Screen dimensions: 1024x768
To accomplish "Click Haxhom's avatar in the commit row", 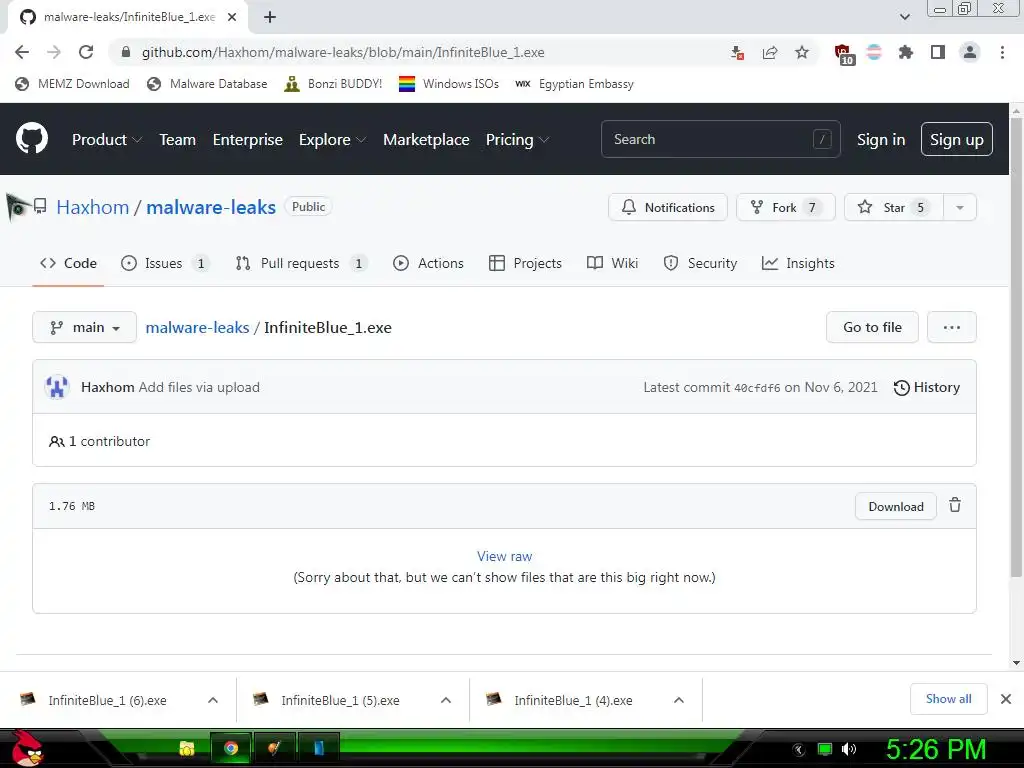I will pos(57,387).
